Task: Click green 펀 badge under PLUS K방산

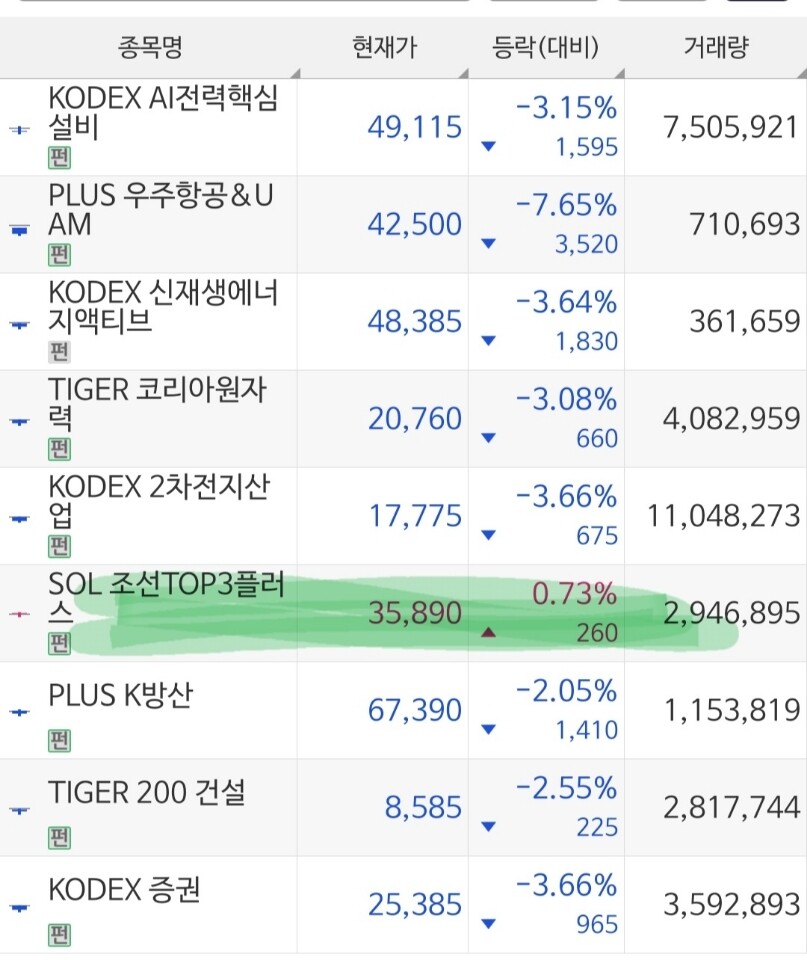Action: (x=59, y=741)
